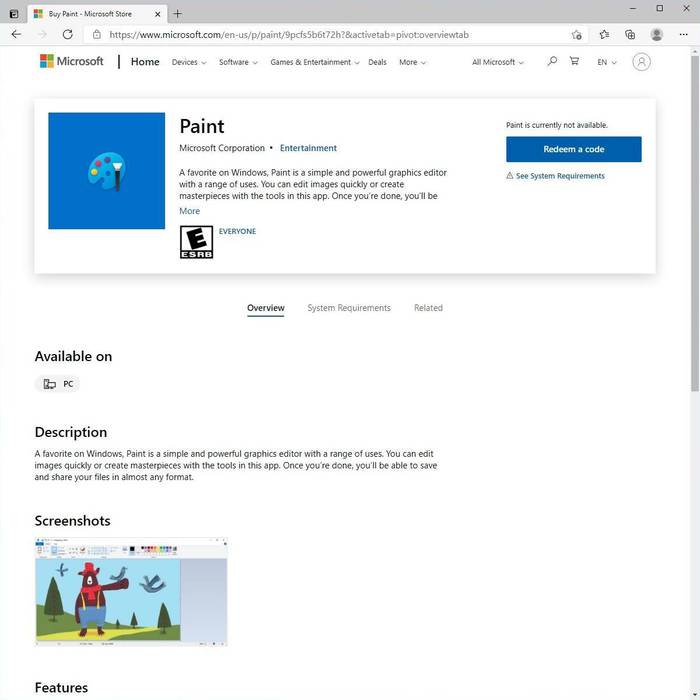Click the page vertical scrollbar
The height and width of the screenshot is (700, 700).
[695, 223]
